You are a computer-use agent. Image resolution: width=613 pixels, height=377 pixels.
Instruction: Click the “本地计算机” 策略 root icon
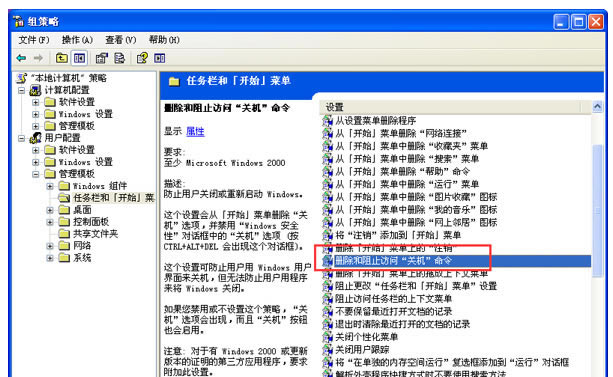click(22, 78)
